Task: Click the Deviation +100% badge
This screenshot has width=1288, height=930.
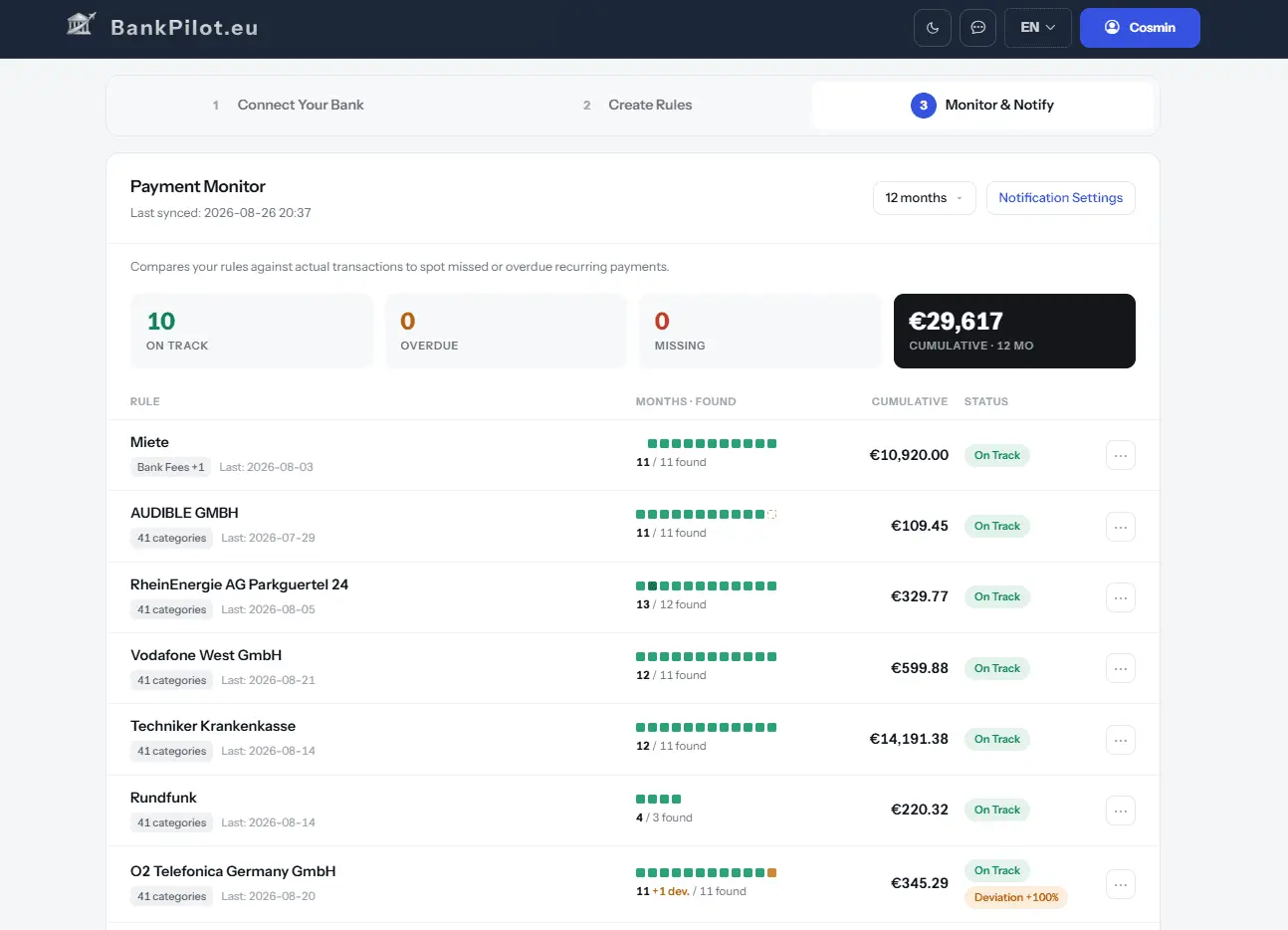Action: coord(1016,897)
